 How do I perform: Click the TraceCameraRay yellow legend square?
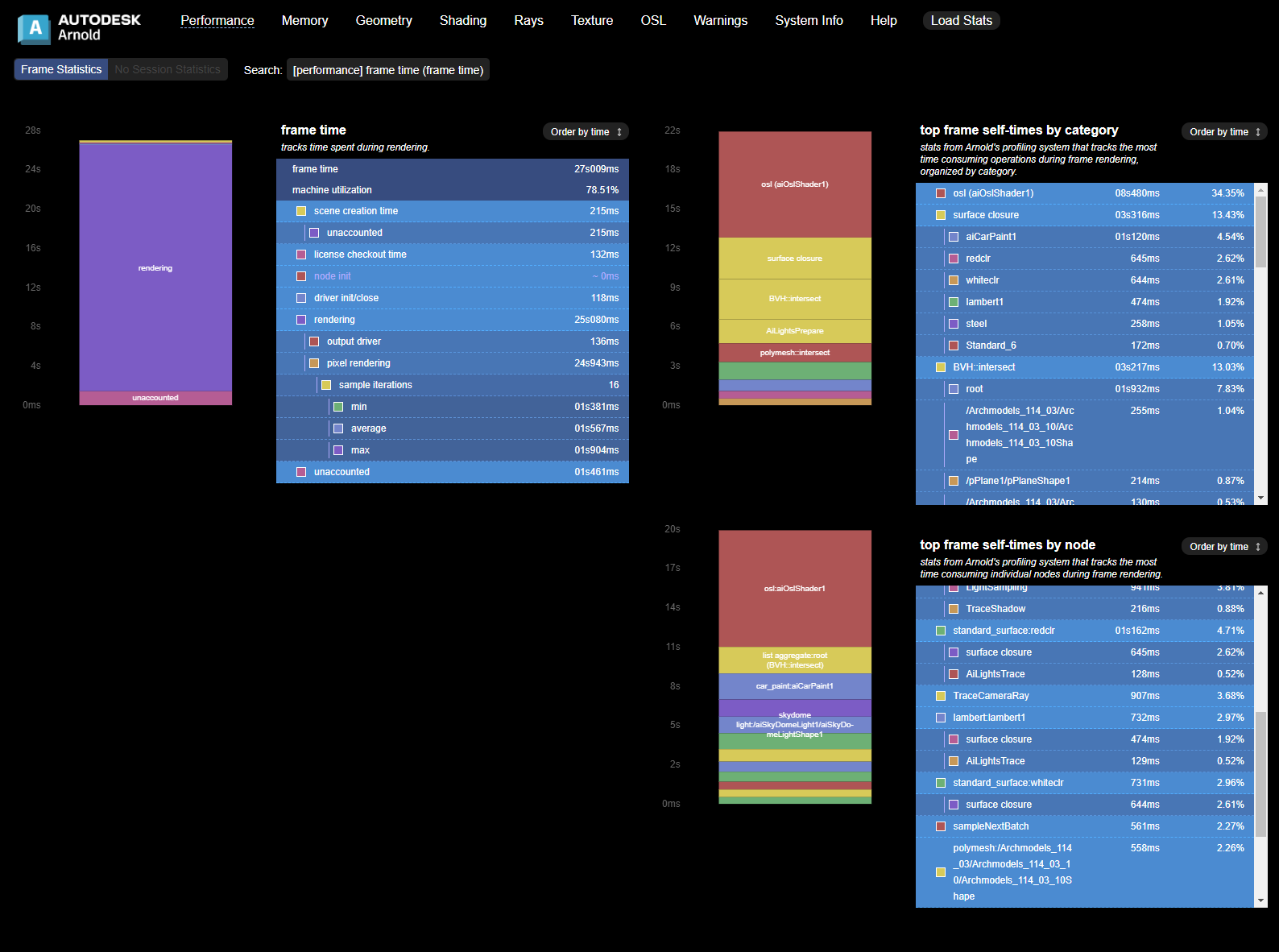pyautogui.click(x=940, y=696)
